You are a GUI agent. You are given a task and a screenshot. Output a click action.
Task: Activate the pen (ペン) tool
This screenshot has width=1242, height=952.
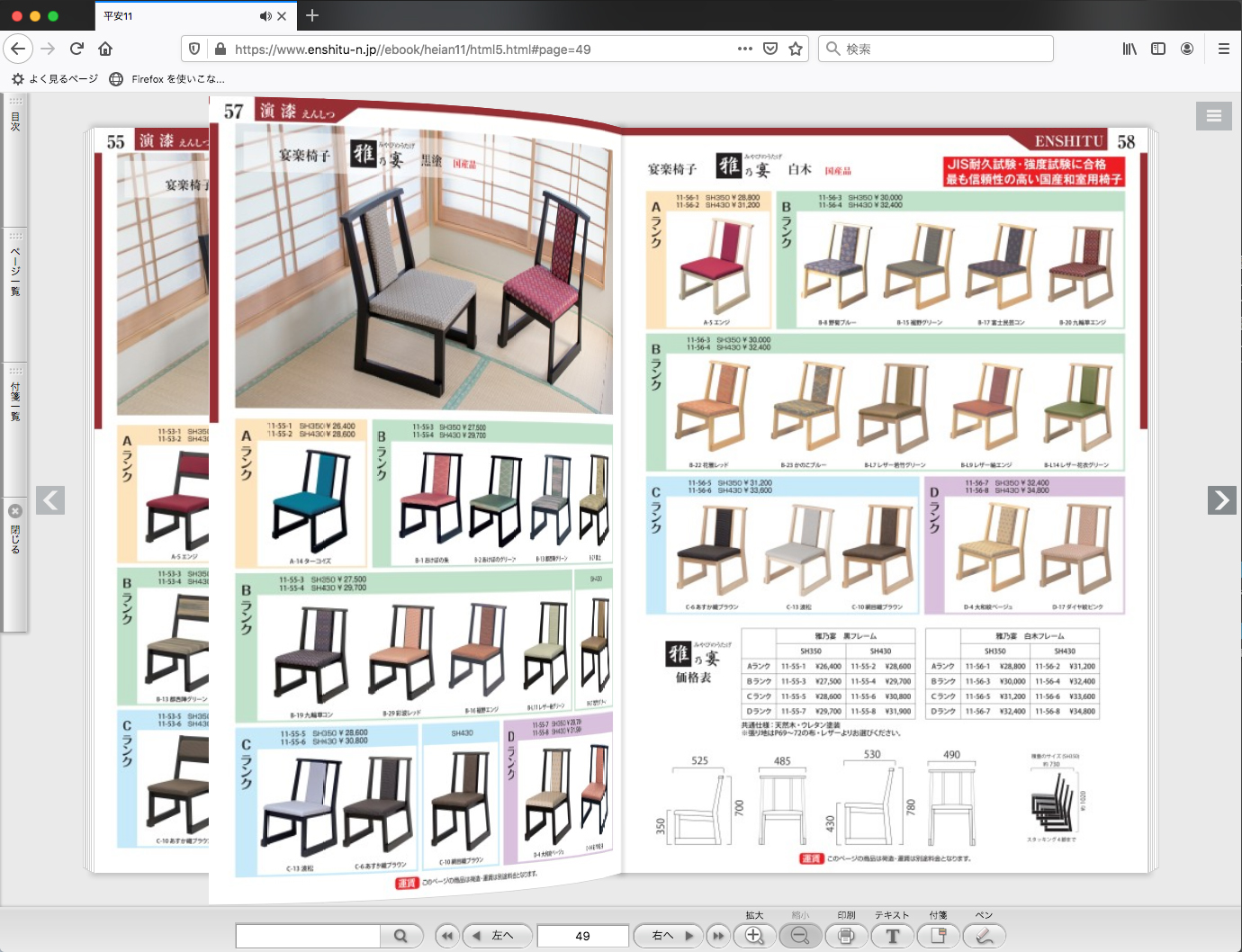click(x=984, y=936)
